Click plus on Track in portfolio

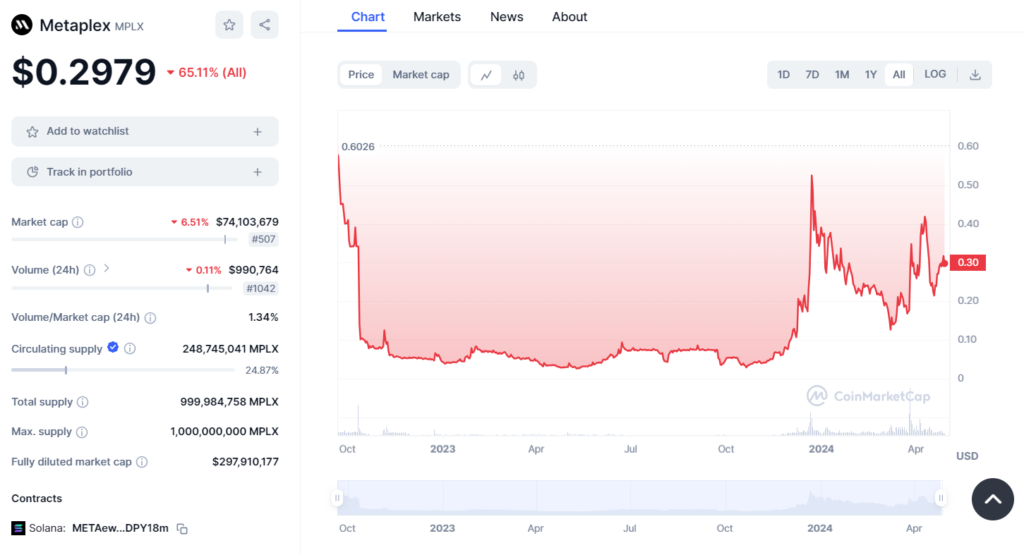pos(257,172)
